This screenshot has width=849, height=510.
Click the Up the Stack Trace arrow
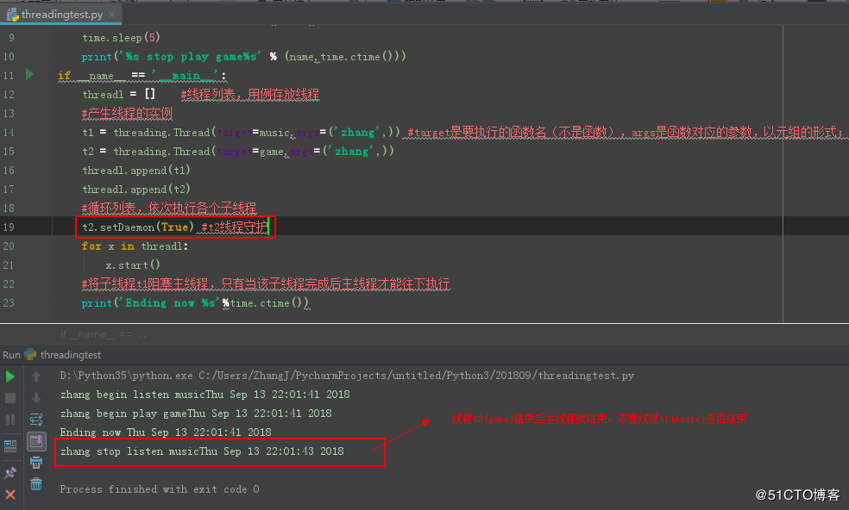[36, 376]
